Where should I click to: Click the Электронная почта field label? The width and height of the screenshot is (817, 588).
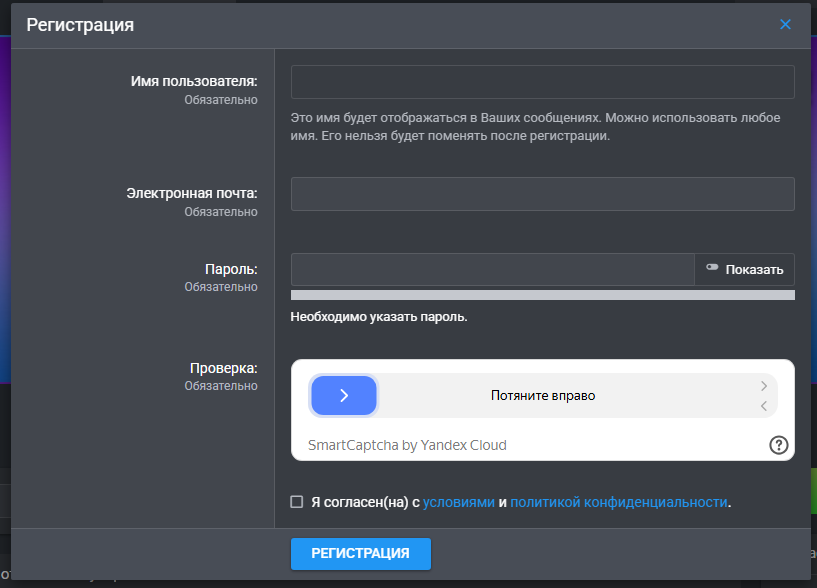point(192,193)
